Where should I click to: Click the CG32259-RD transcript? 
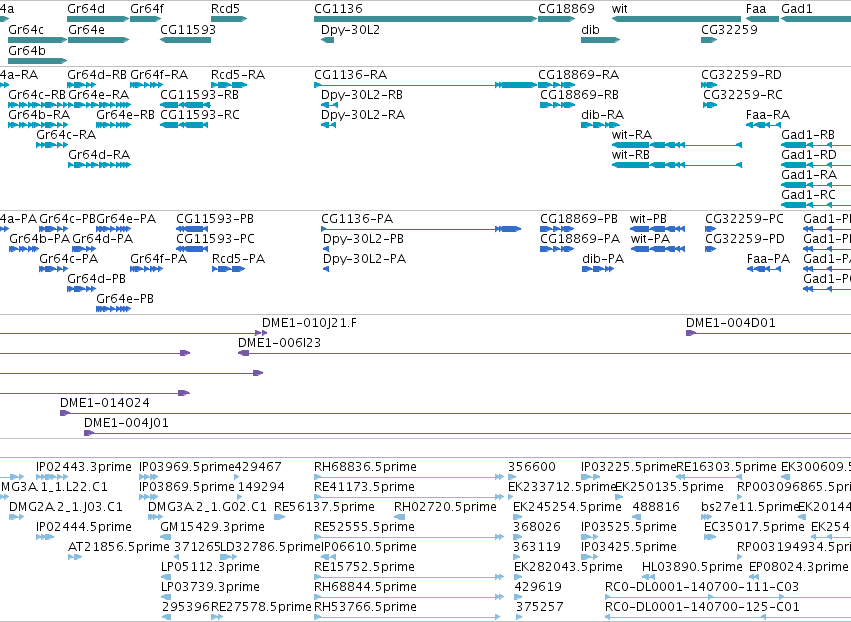(x=709, y=85)
